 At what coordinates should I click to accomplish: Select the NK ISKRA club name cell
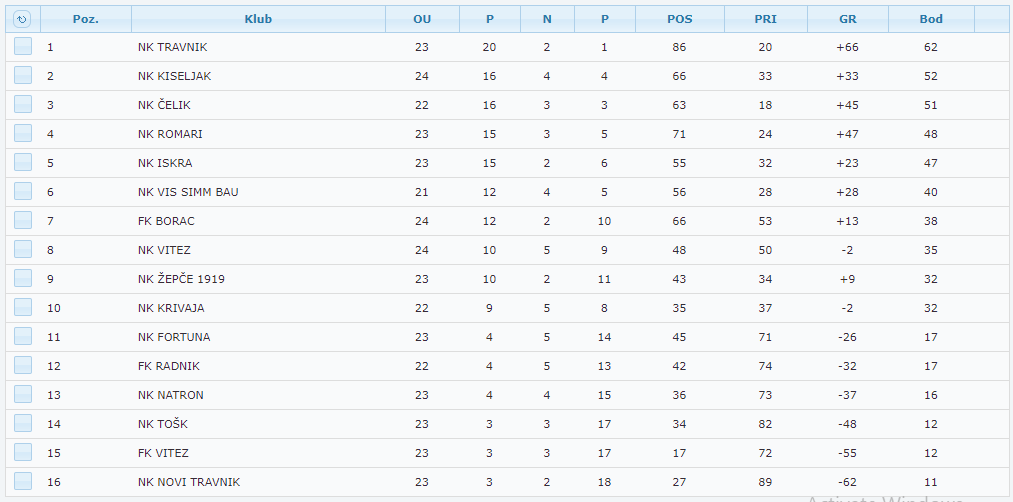click(165, 163)
